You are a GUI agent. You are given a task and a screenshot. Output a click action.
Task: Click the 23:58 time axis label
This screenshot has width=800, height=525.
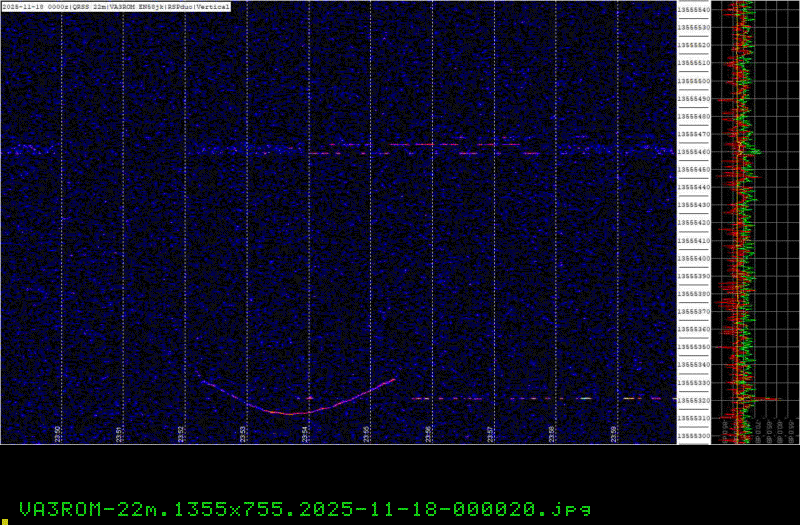pos(551,432)
